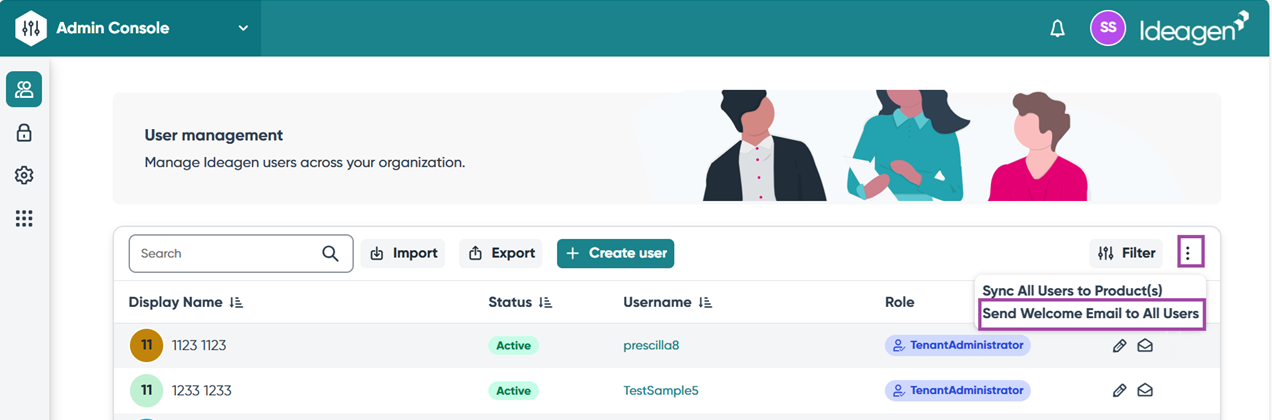
Task: Click the magnifier search icon
Action: coord(330,254)
